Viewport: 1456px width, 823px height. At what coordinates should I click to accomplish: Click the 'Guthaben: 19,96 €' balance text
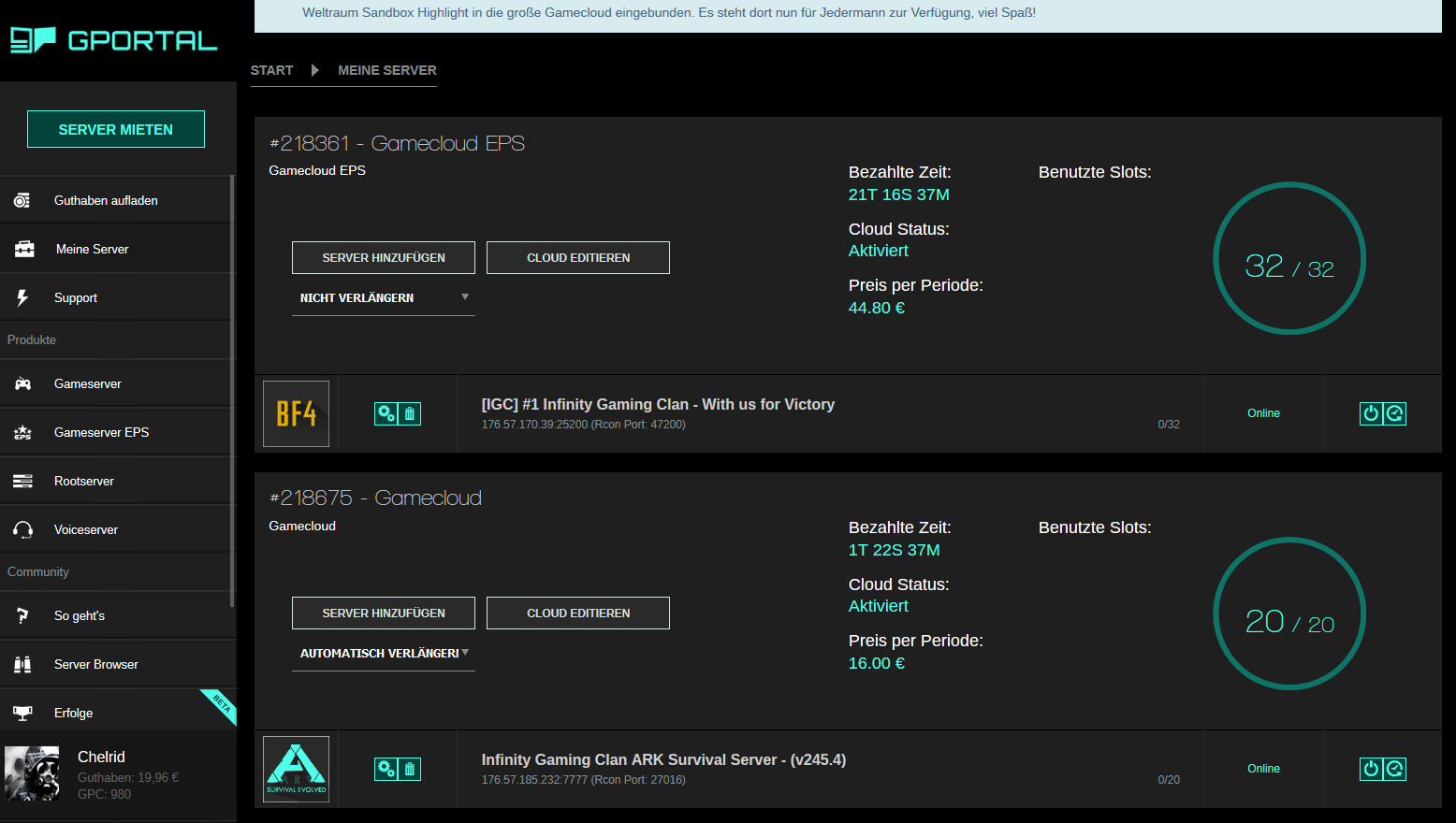tap(128, 777)
